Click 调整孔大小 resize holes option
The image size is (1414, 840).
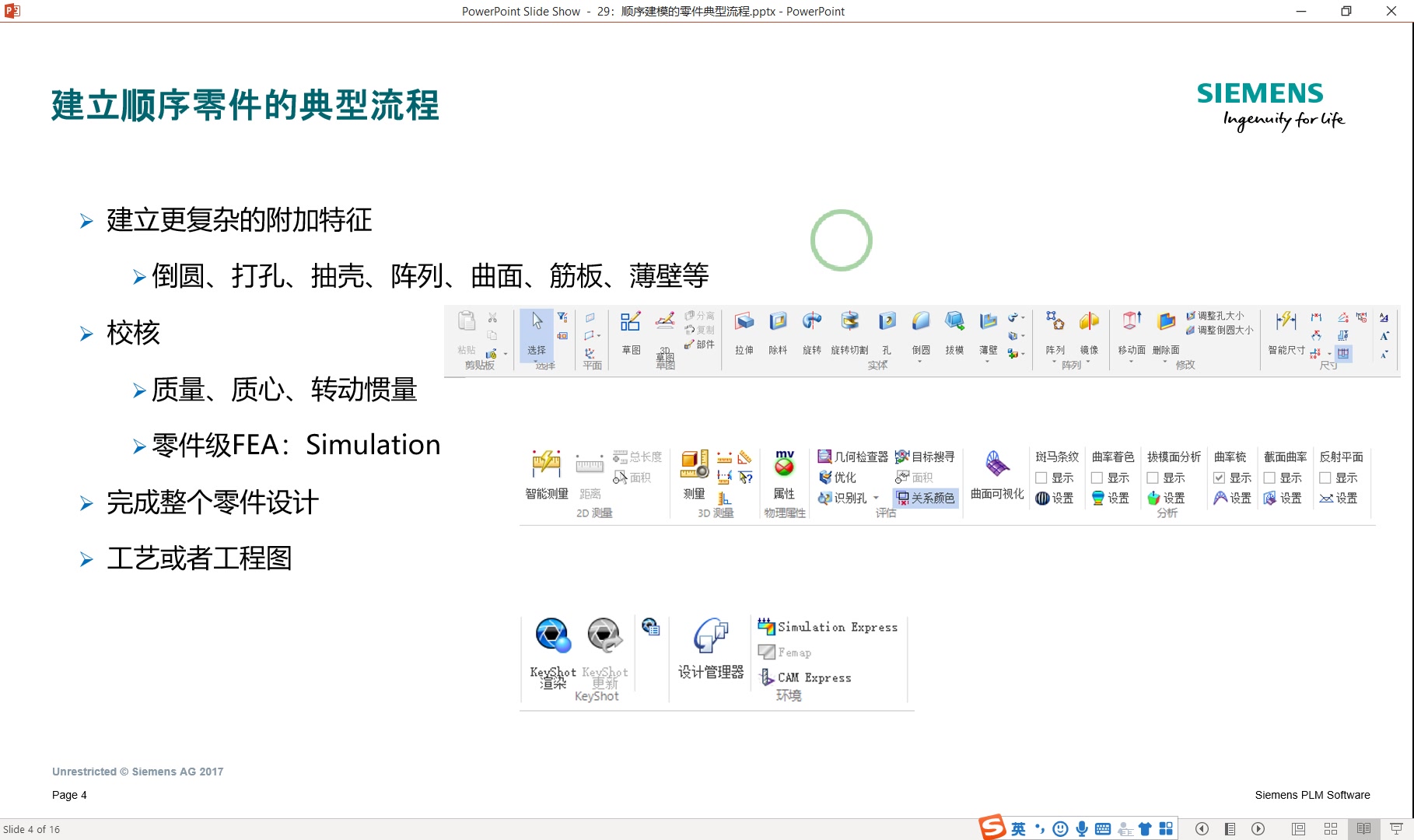(x=1215, y=316)
